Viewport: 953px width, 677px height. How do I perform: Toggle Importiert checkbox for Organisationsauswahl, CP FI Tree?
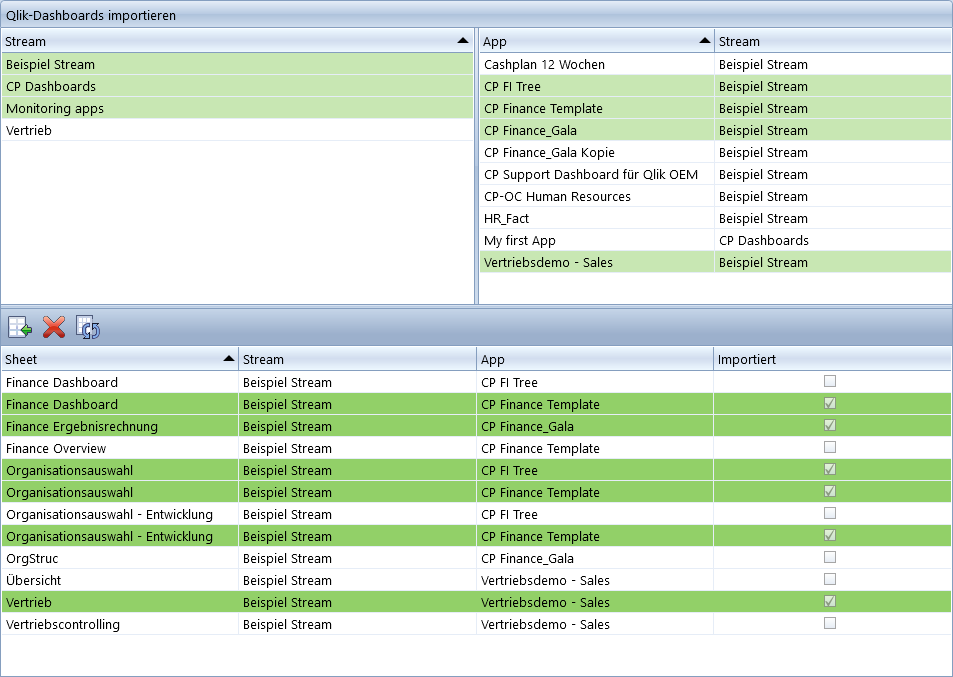coord(830,469)
